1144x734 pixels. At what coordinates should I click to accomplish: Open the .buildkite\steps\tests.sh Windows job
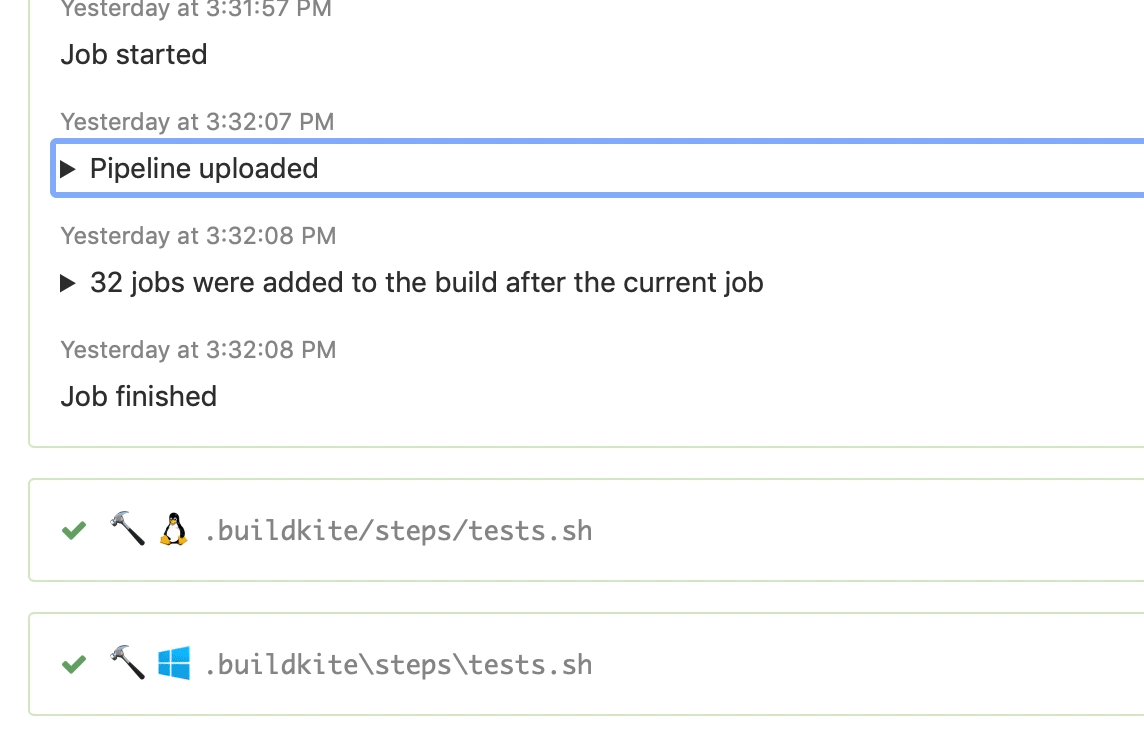398,663
